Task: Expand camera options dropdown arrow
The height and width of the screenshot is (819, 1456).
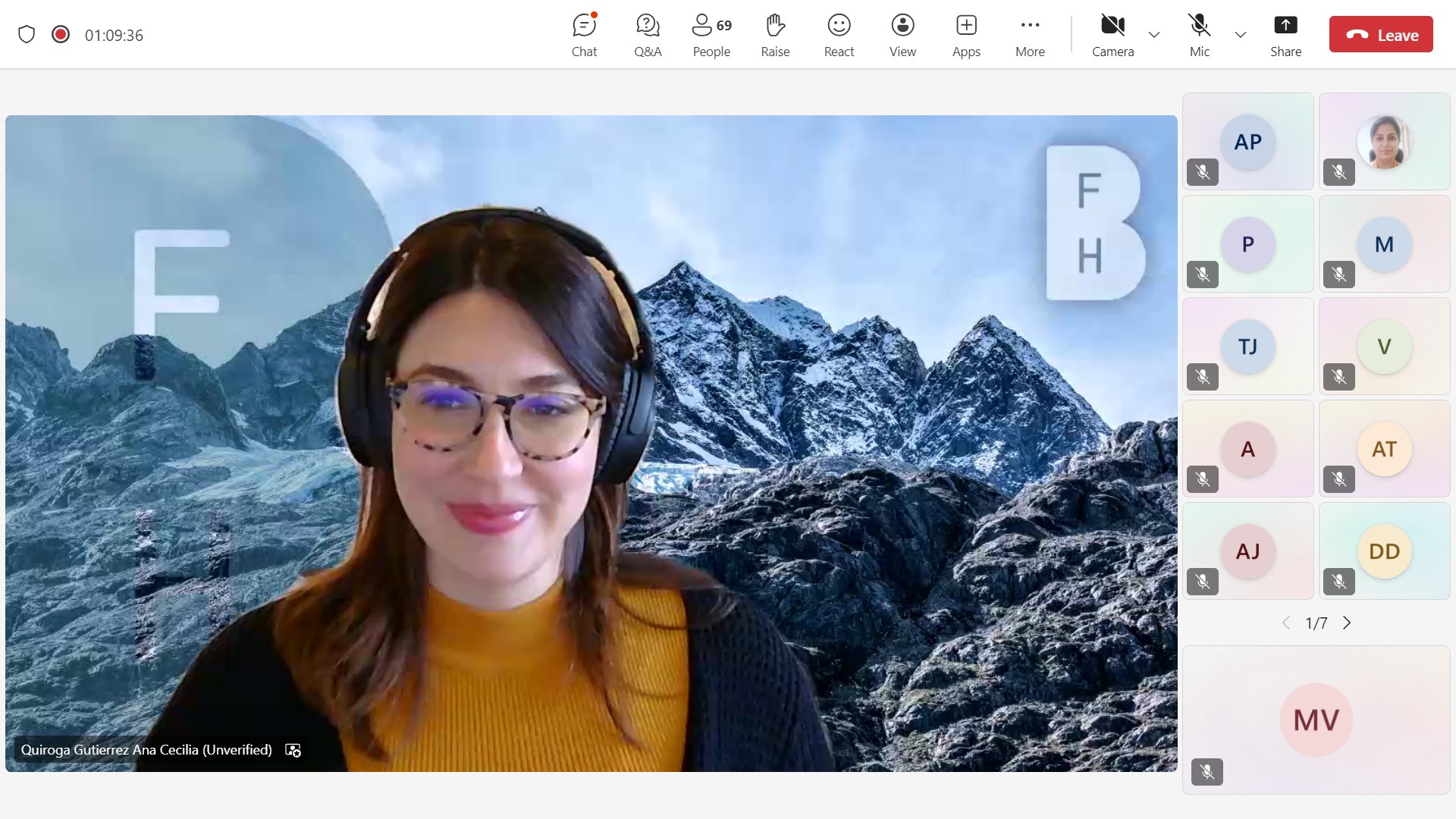Action: [x=1154, y=35]
